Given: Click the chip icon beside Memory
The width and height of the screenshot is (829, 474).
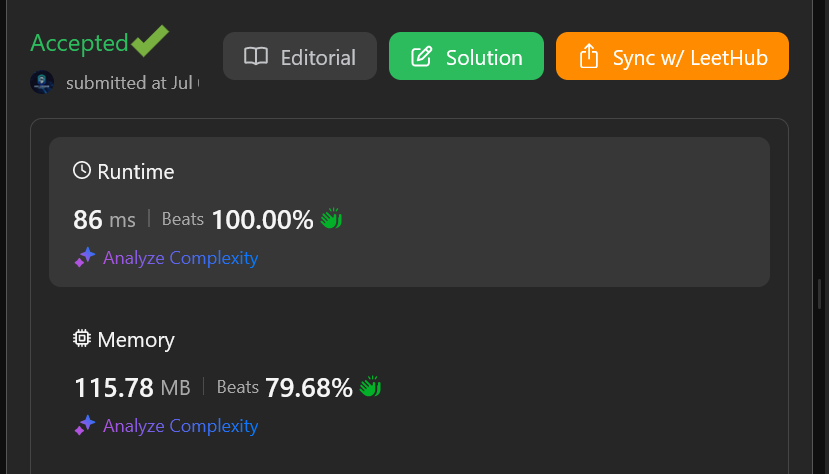Looking at the screenshot, I should click(83, 339).
